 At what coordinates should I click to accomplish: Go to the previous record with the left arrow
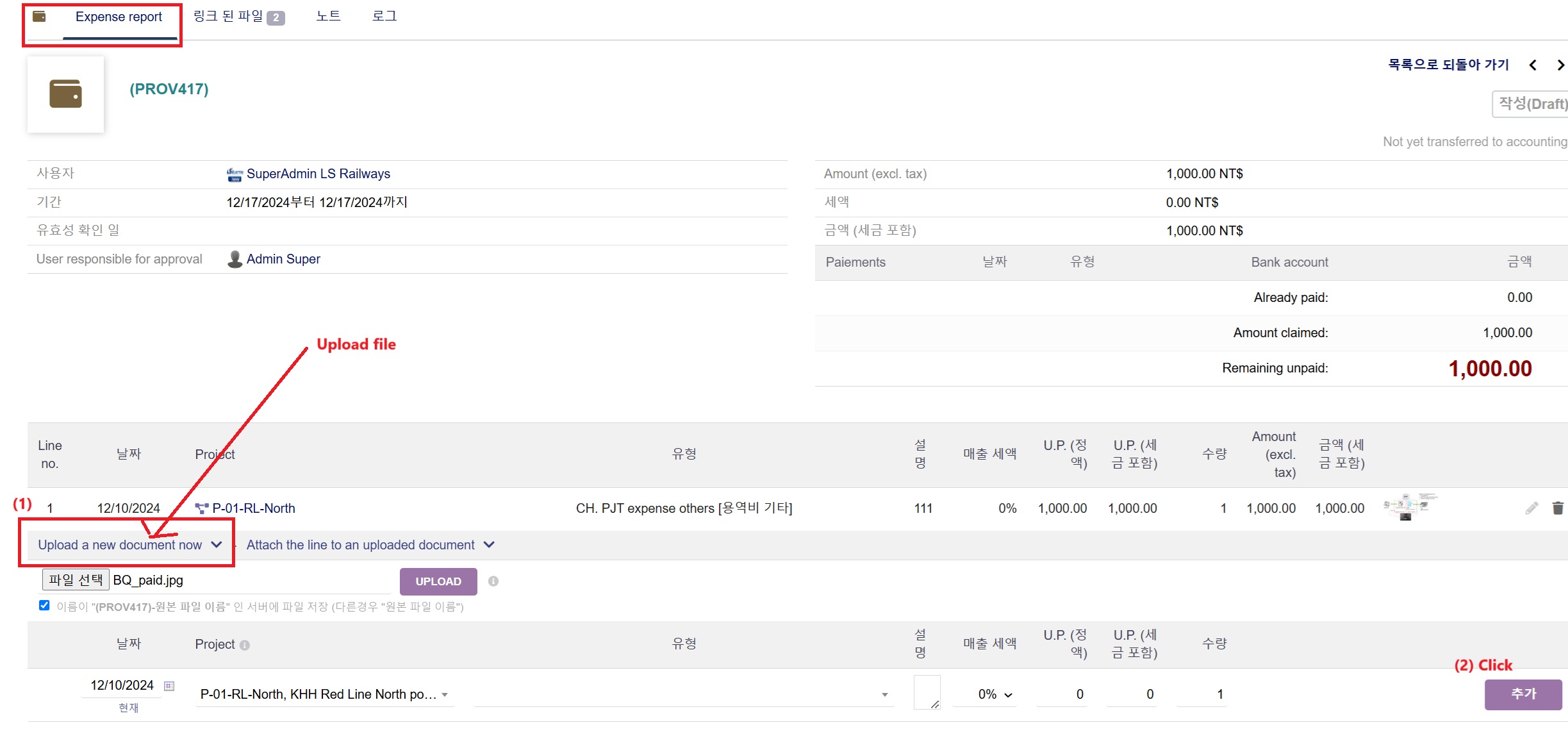[x=1533, y=65]
